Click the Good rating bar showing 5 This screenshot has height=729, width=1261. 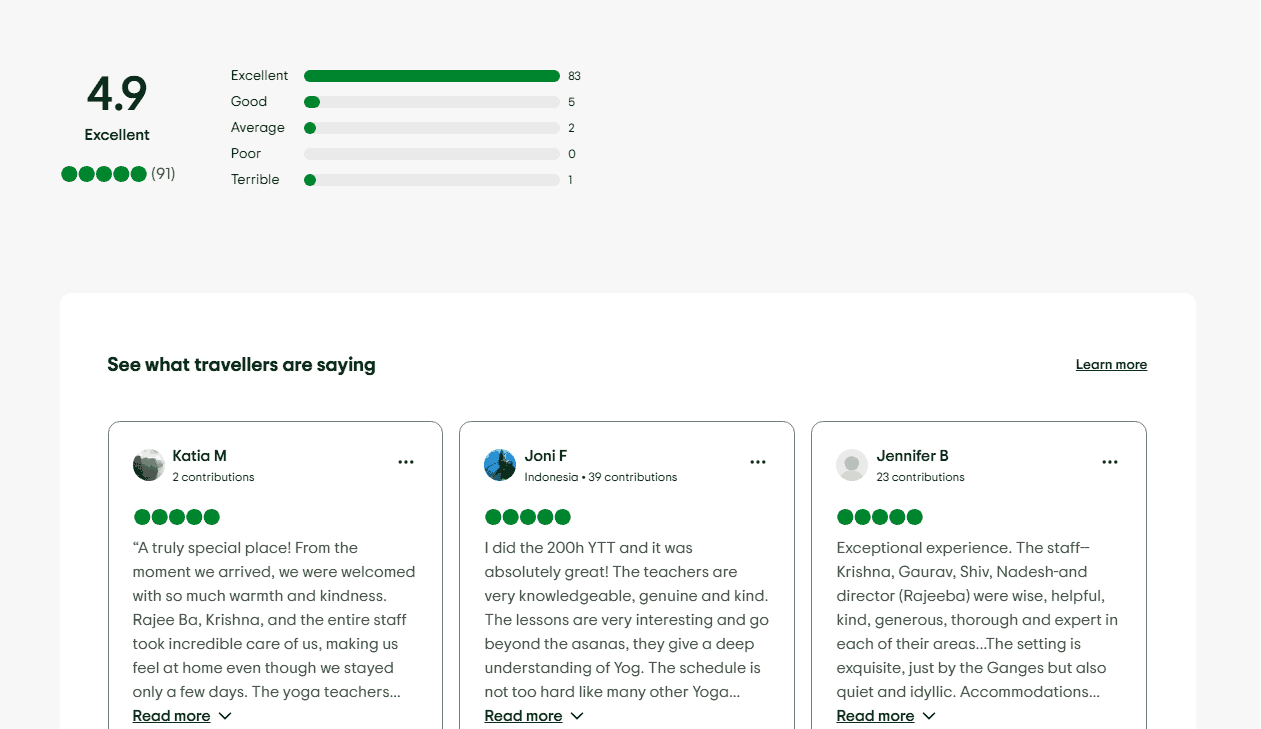431,102
